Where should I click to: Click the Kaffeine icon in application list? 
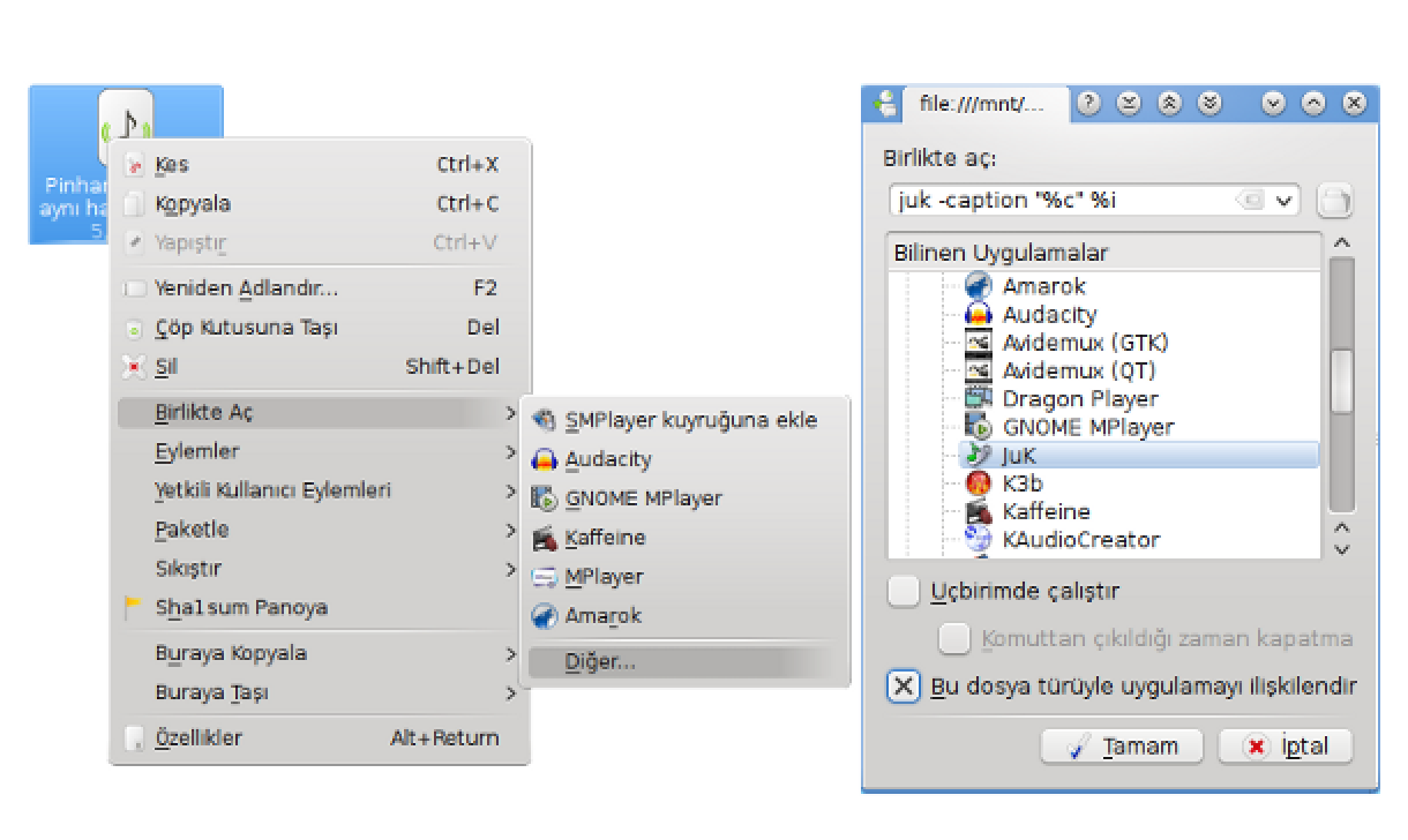click(x=978, y=512)
